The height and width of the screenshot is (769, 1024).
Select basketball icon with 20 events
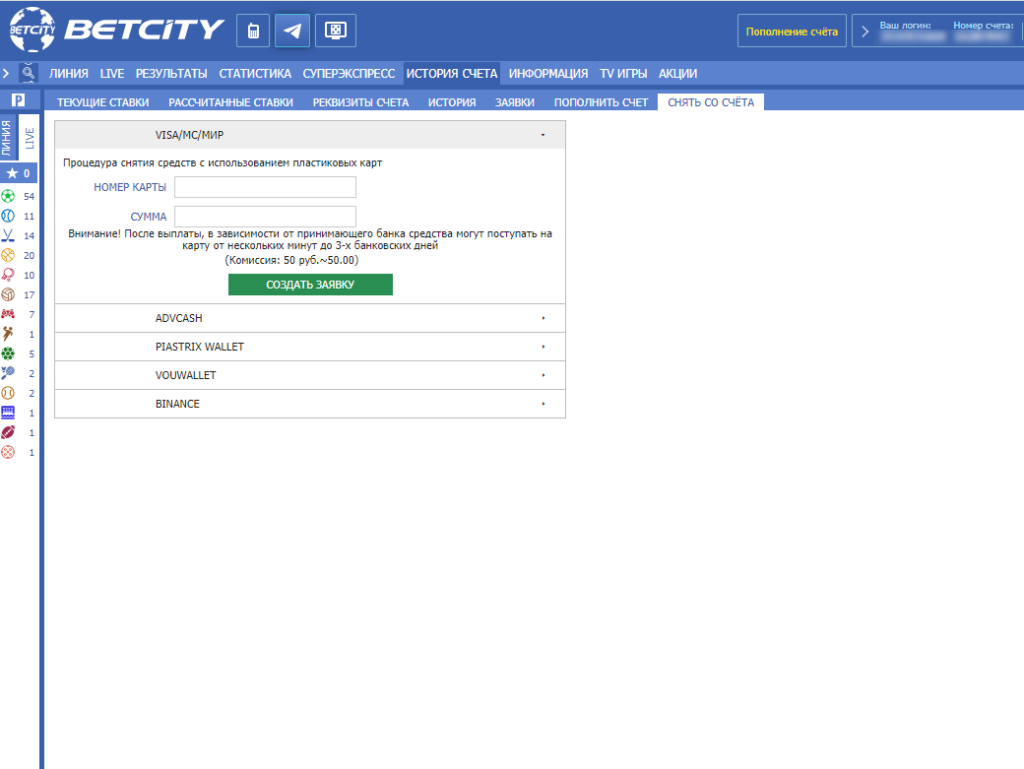8,255
